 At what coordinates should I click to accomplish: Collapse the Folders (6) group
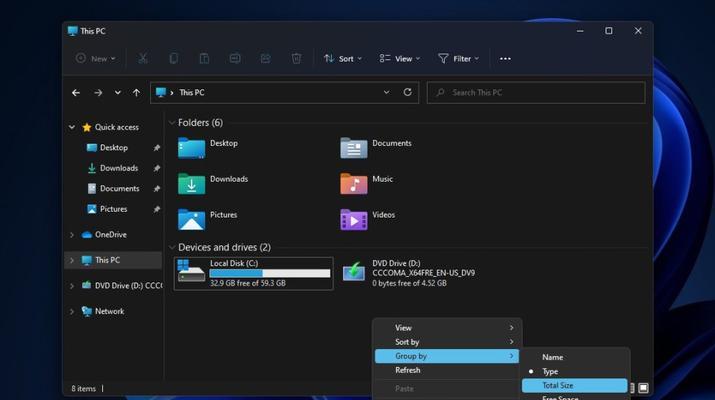pos(172,123)
